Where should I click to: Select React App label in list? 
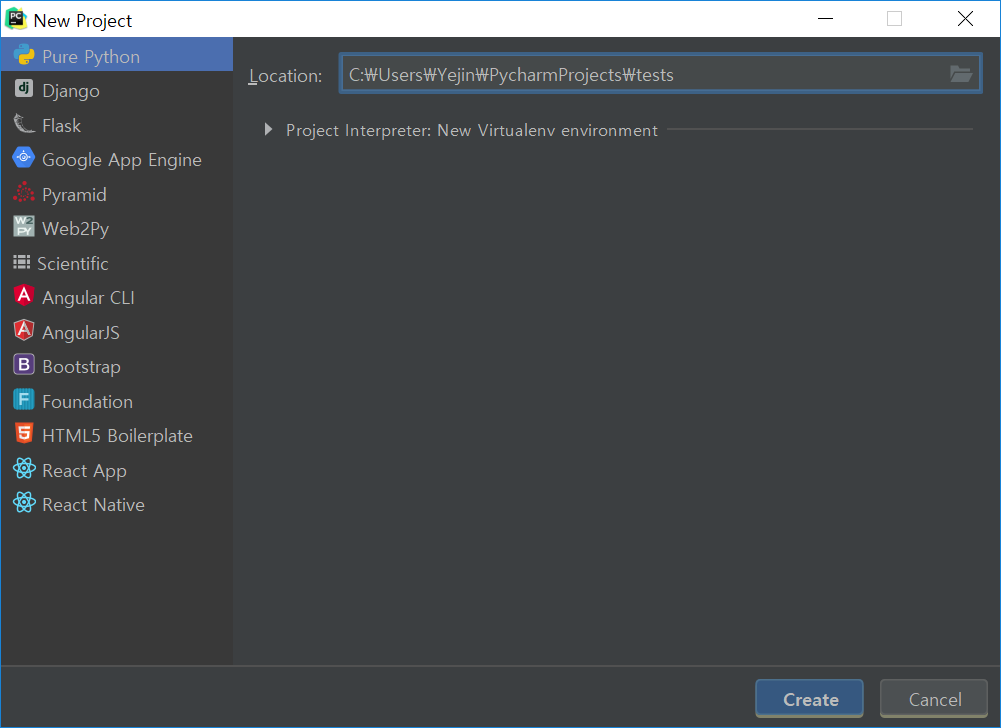coord(84,471)
